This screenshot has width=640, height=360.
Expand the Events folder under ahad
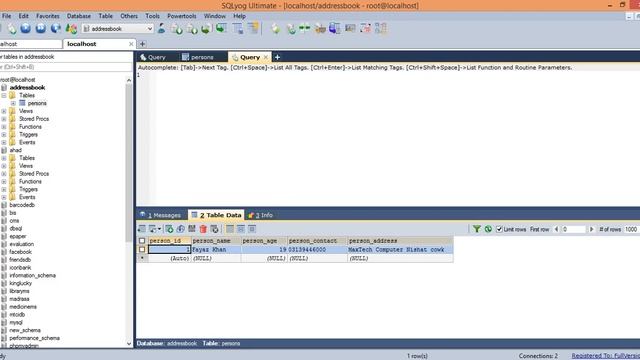(x=4, y=197)
